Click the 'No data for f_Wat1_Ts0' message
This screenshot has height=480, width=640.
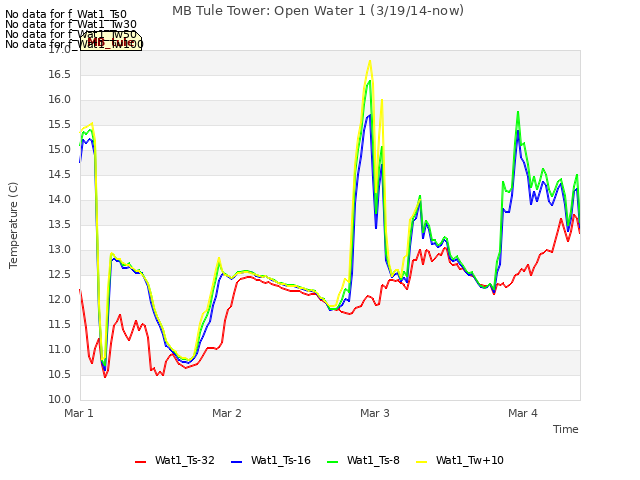tap(66, 15)
